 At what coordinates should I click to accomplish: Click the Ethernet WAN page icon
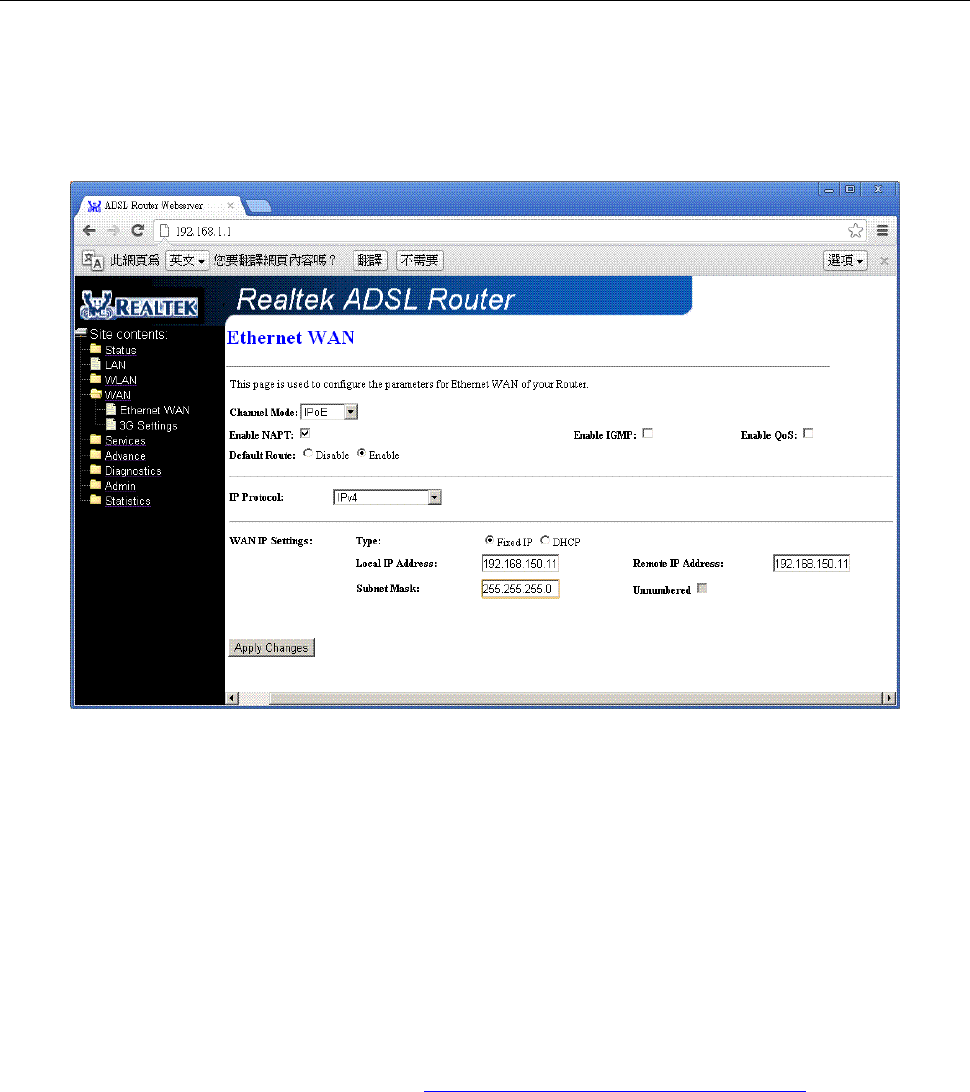click(x=111, y=410)
